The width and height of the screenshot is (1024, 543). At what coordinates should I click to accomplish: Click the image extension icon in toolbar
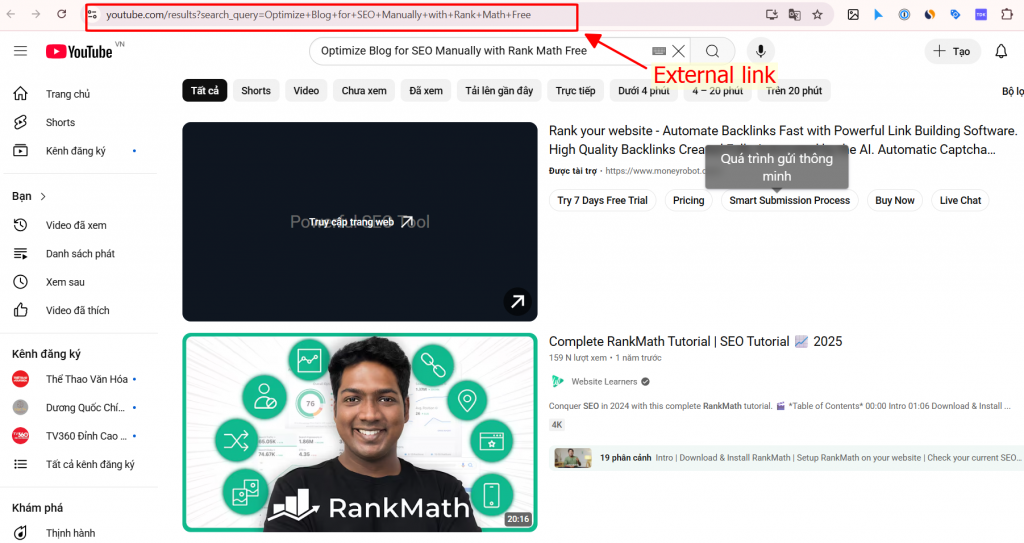click(x=853, y=14)
